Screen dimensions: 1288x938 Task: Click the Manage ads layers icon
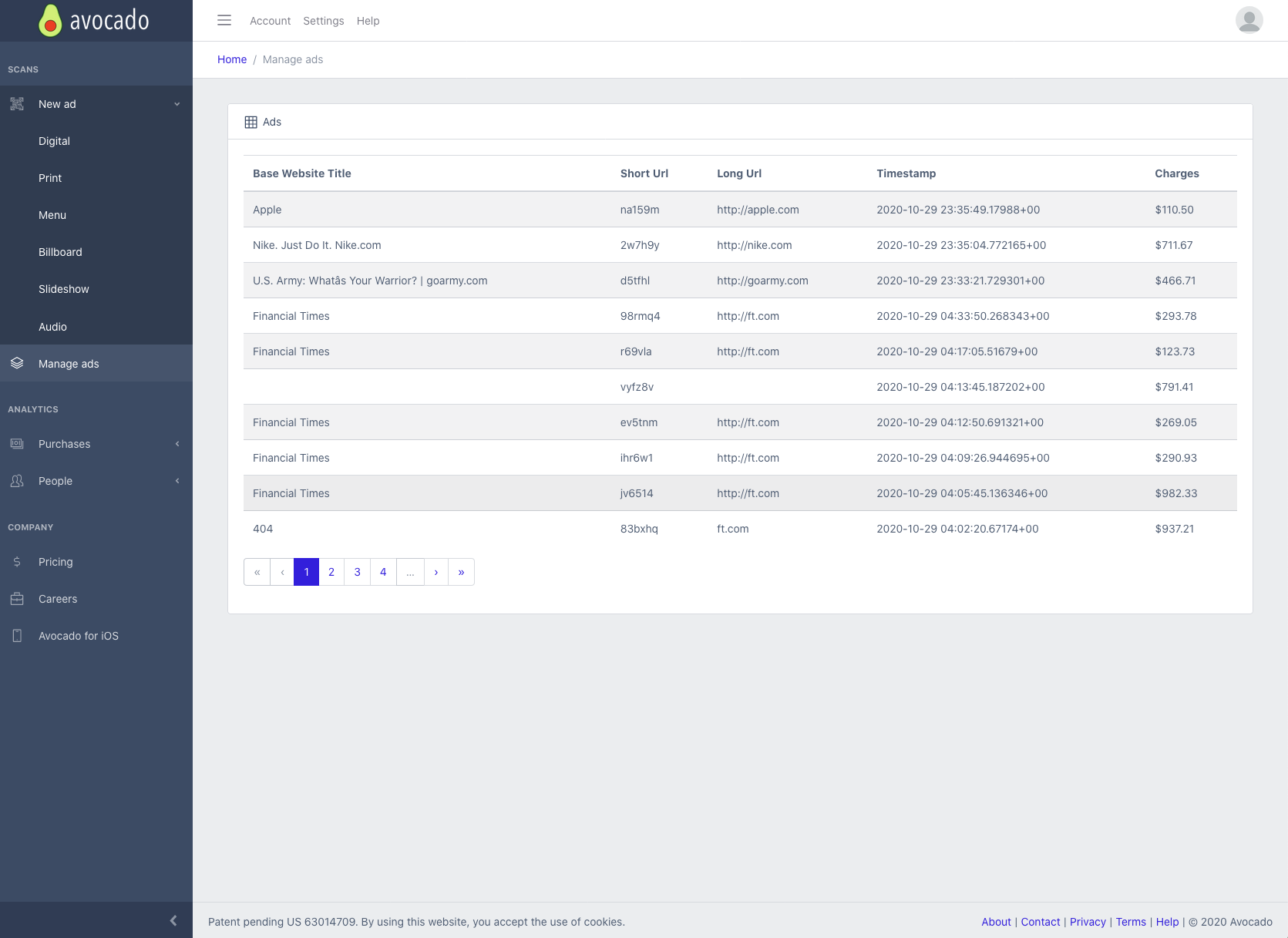pyautogui.click(x=17, y=364)
